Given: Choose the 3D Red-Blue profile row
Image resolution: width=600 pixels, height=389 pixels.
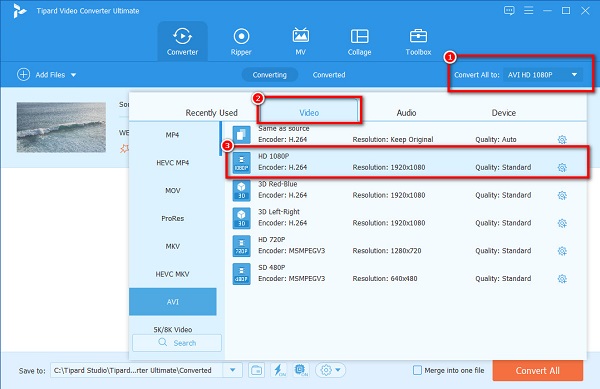Looking at the screenshot, I should (x=406, y=190).
